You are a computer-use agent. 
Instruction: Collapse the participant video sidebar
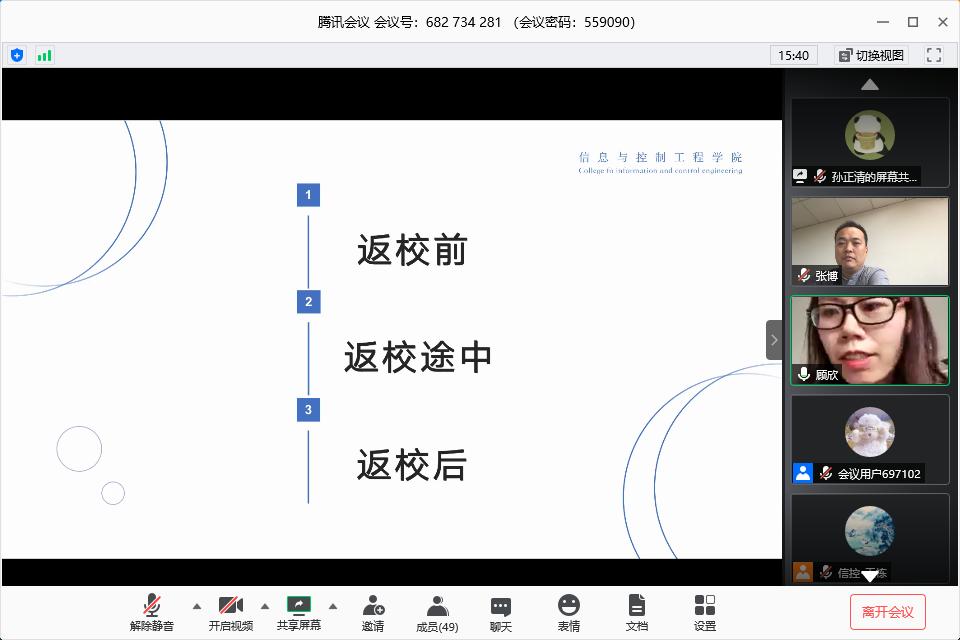click(774, 340)
